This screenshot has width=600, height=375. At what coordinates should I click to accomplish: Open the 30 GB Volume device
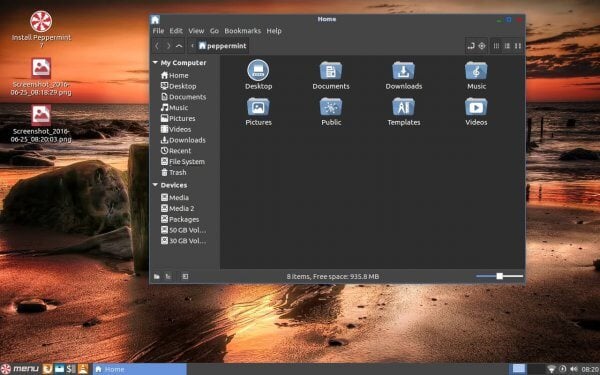click(x=184, y=241)
